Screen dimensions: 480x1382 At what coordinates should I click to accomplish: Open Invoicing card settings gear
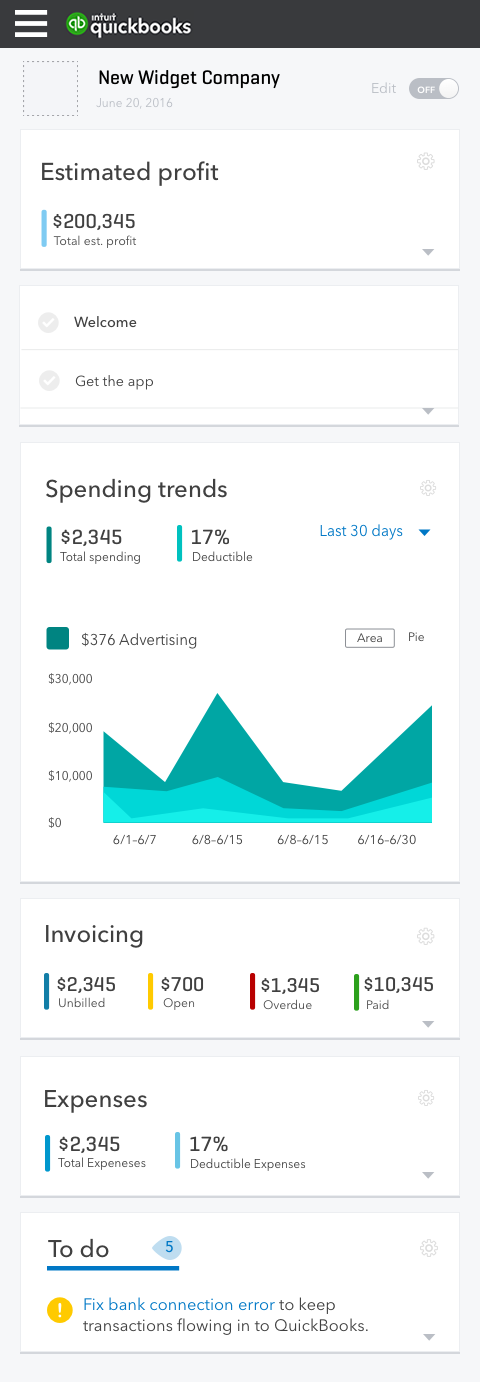click(426, 936)
